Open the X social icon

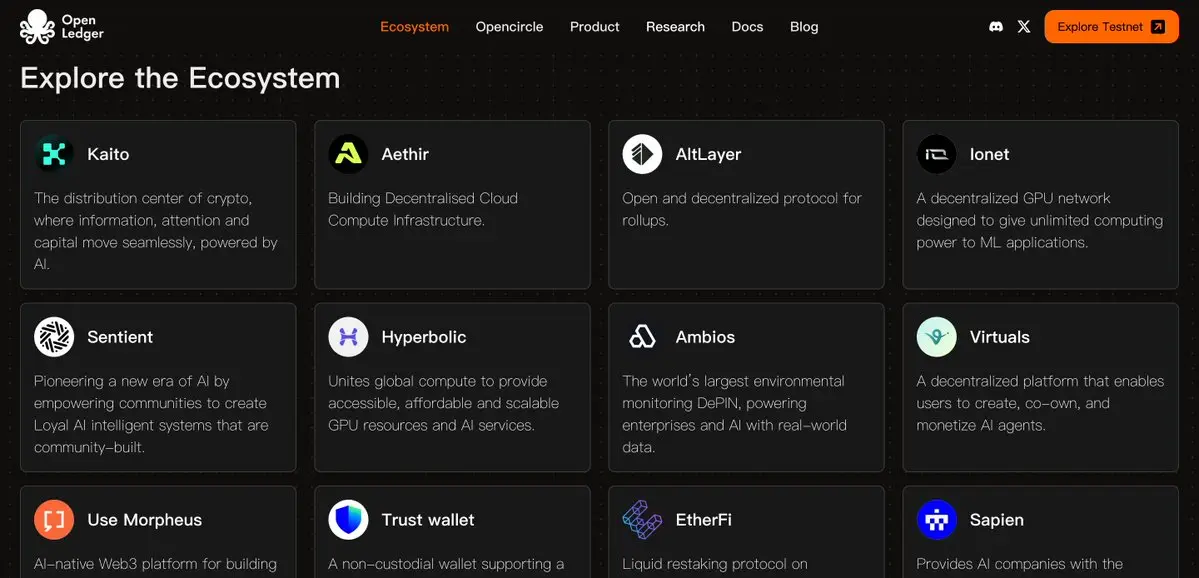click(x=1024, y=27)
